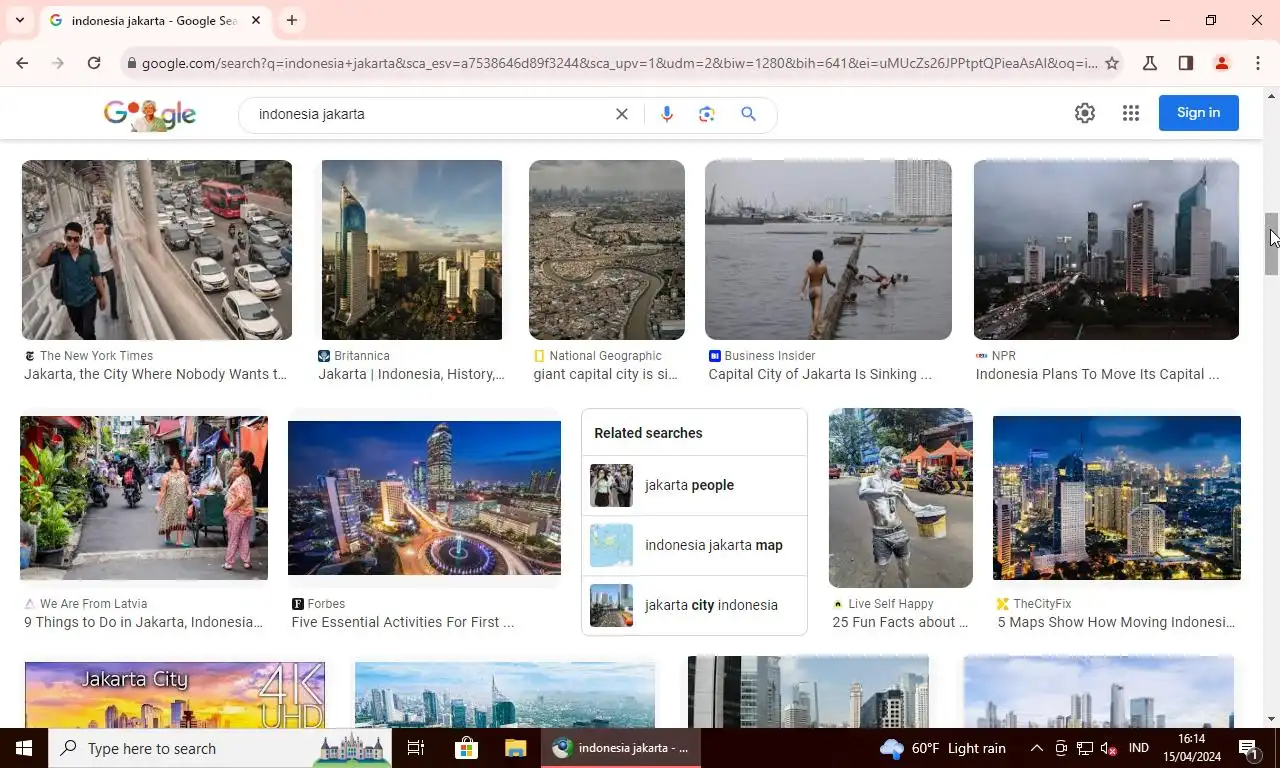Screen dimensions: 1280x768
Task: Open the Jakarta City 4K UHD image
Action: click(175, 695)
